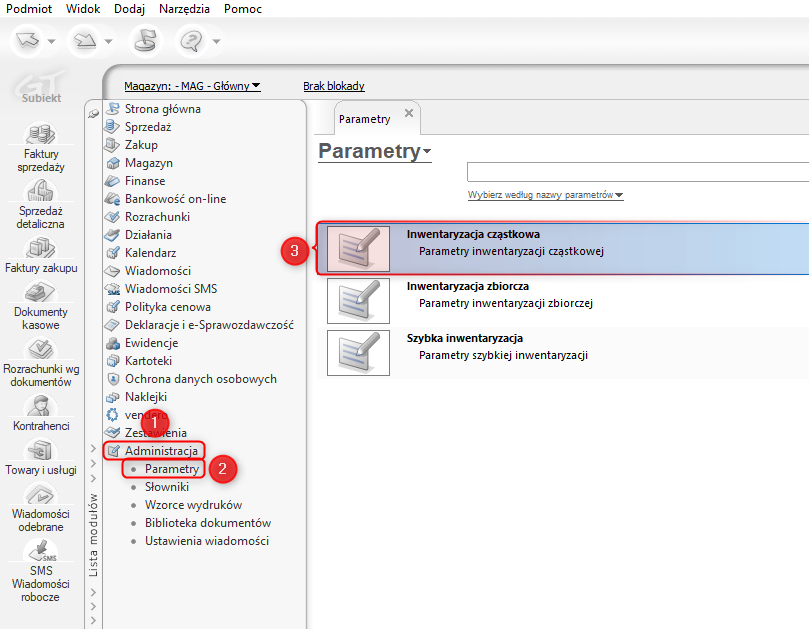Open the Magazyn: MAG - Główny dropdown
Screen dimensions: 809x629
(x=192, y=86)
